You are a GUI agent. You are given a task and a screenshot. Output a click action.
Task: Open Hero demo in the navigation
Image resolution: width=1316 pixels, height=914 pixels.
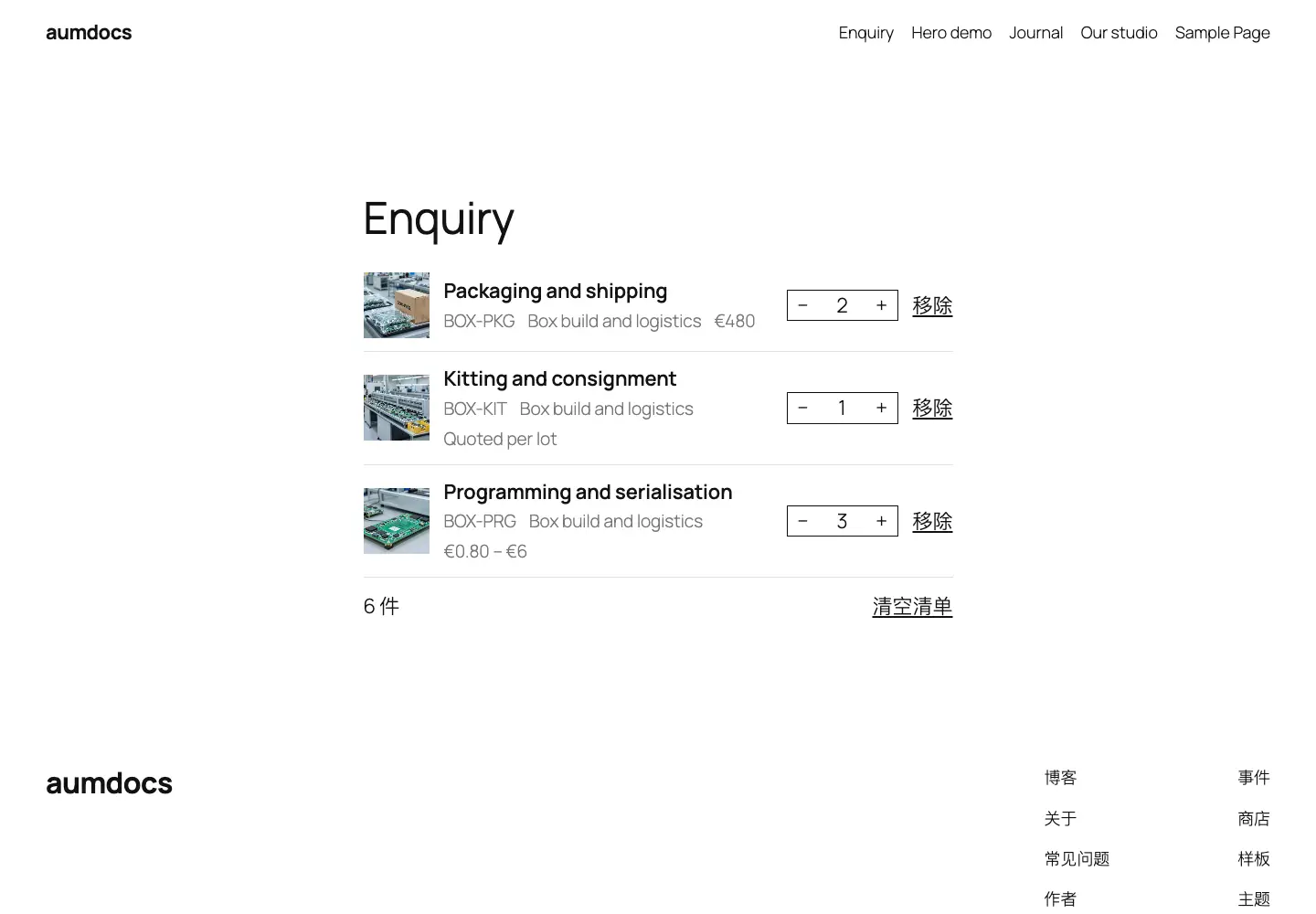coord(951,33)
